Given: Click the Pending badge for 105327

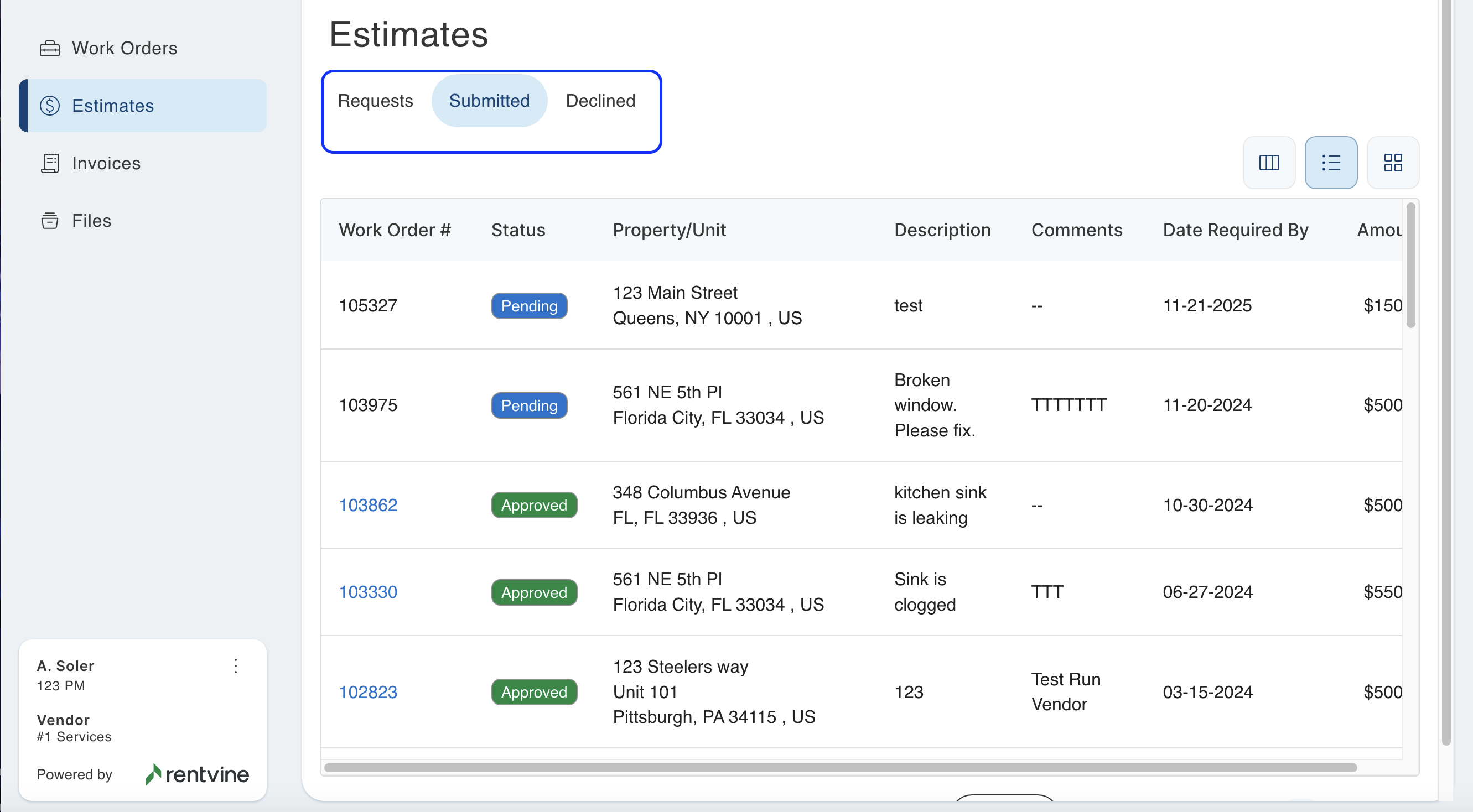Looking at the screenshot, I should 529,306.
